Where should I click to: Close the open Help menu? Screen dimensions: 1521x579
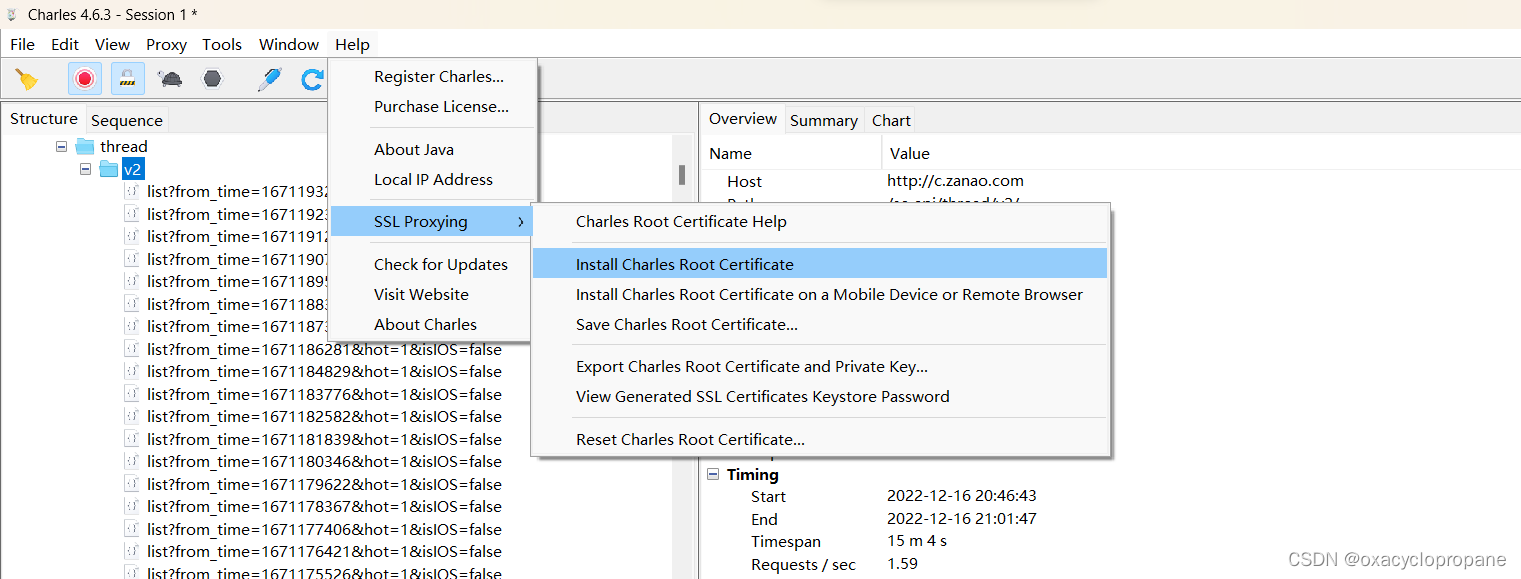pyautogui.click(x=352, y=44)
